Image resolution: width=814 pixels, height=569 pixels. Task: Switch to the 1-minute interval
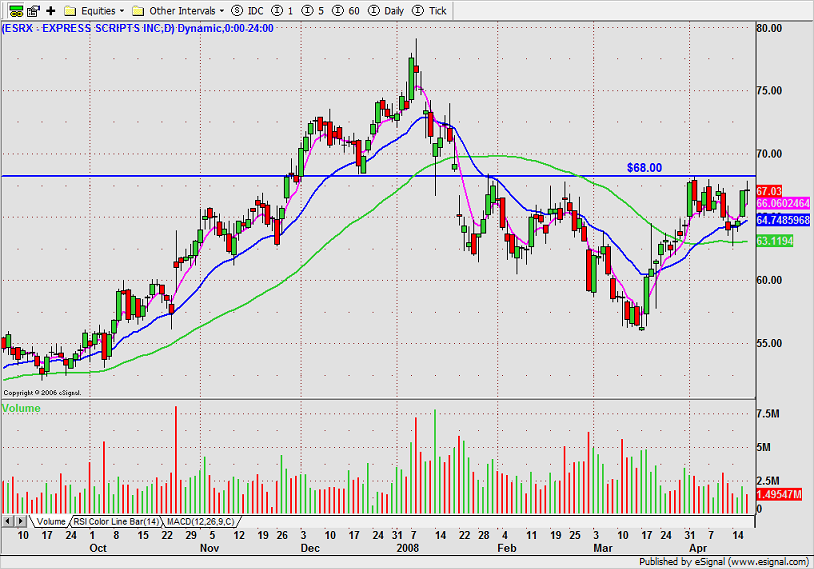[x=283, y=11]
